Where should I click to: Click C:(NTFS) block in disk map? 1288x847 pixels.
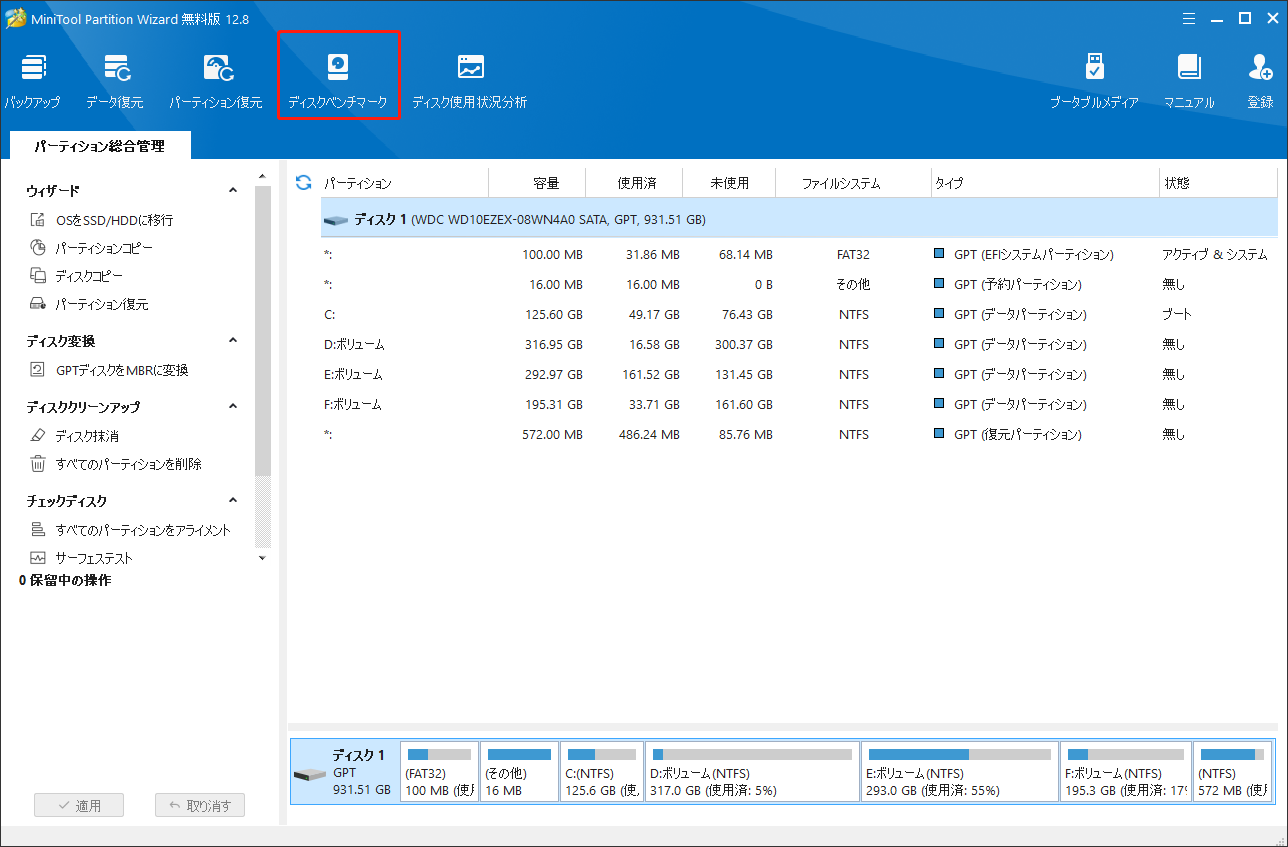(x=602, y=771)
